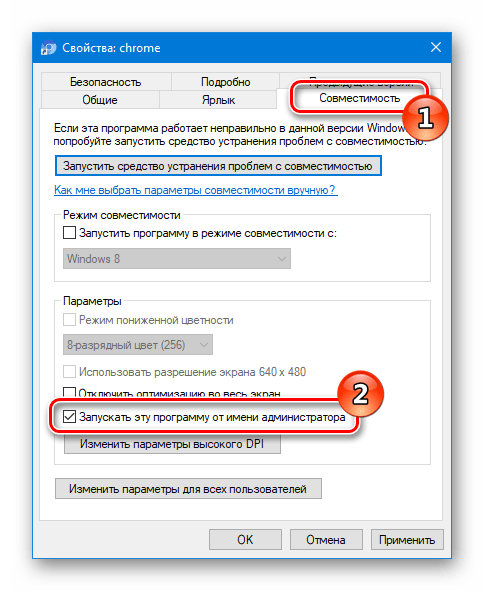Toggle the 640 x 480 screen resolution checkbox
Viewport: 484px width, 591px height.
pos(69,372)
